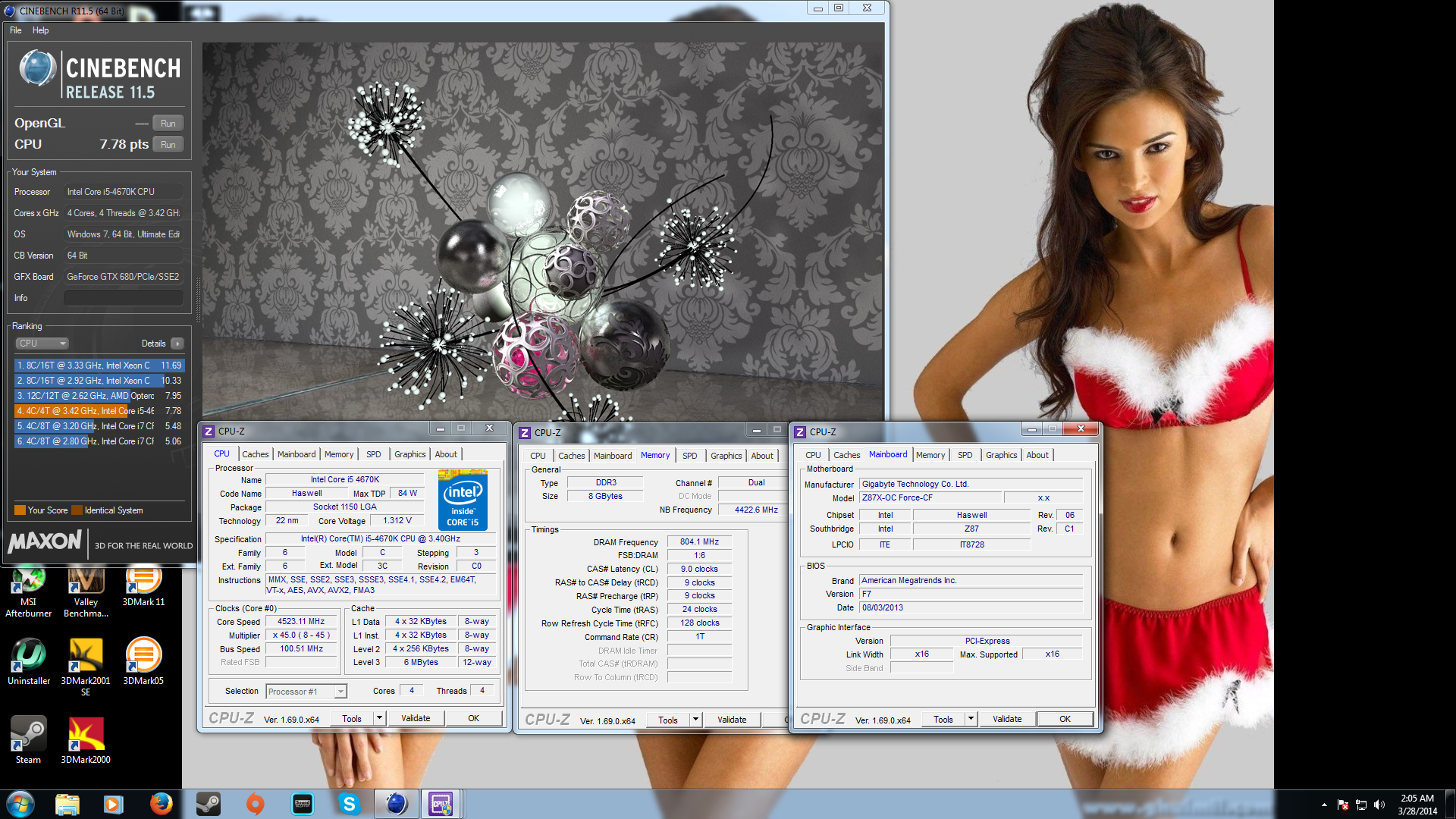Select the 8C/16T @ 3.33 GHz Xeon ranking row

click(99, 366)
